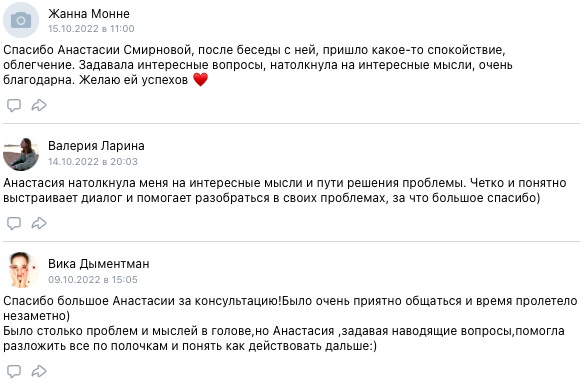Click the timestamp 09.10.2022 в 15:05
585x383 pixels.
[x=93, y=279]
